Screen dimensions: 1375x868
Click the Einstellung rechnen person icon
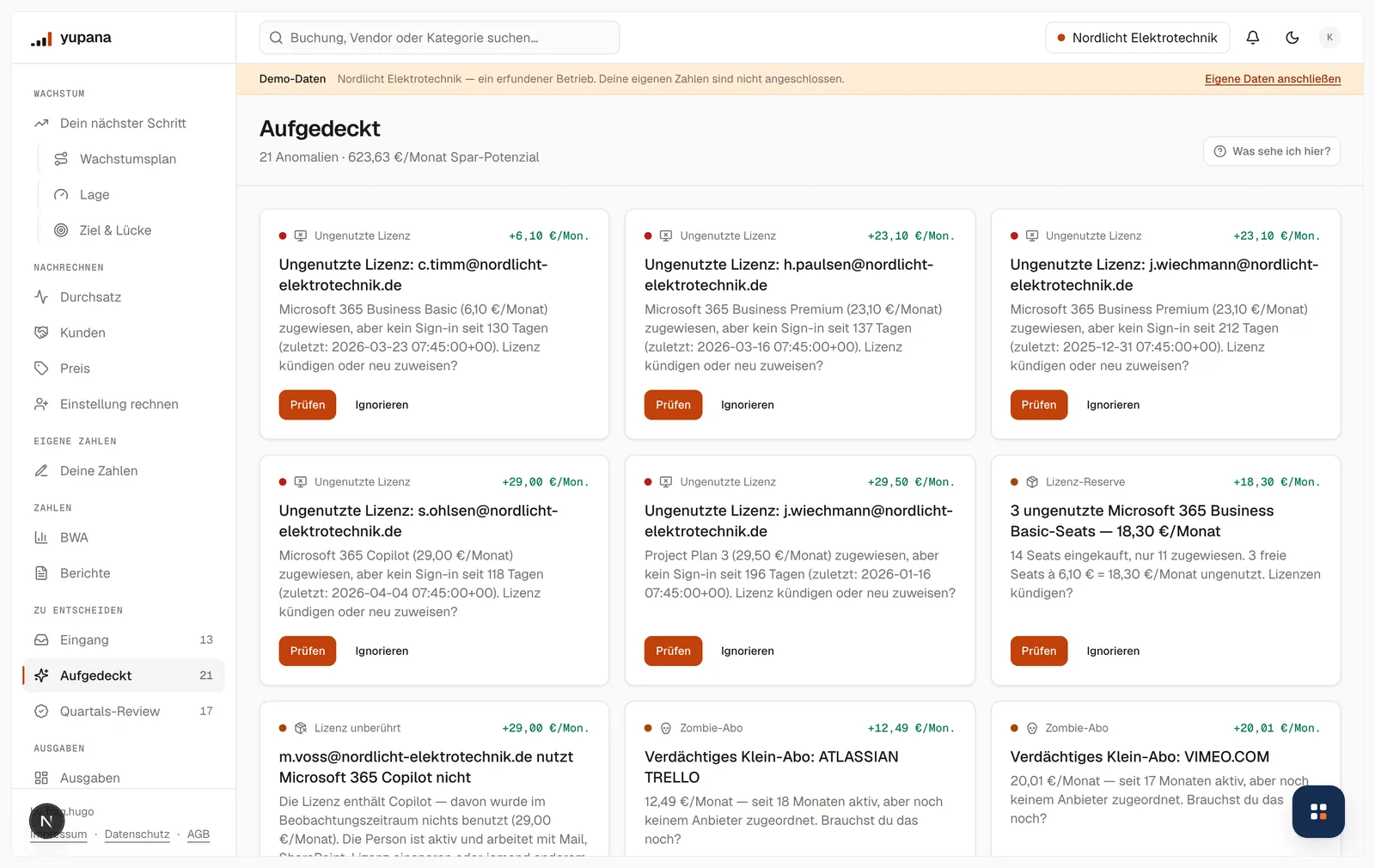tap(41, 404)
